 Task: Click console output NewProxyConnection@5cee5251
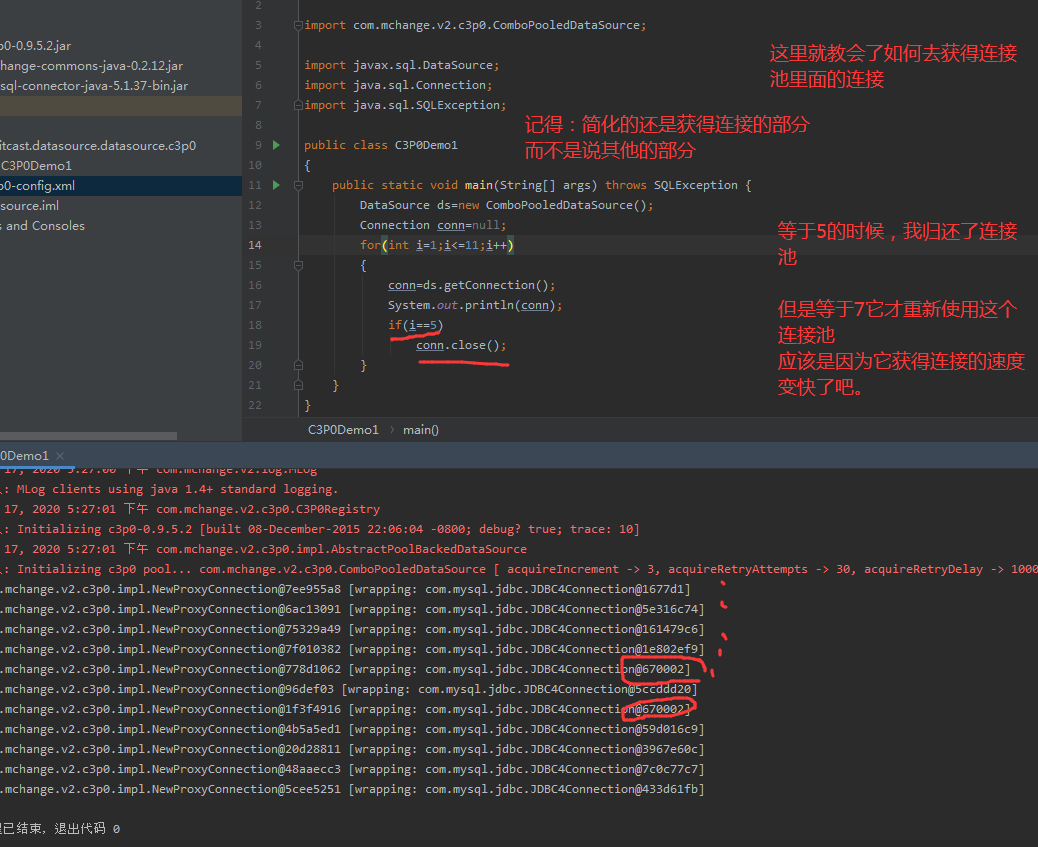352,789
